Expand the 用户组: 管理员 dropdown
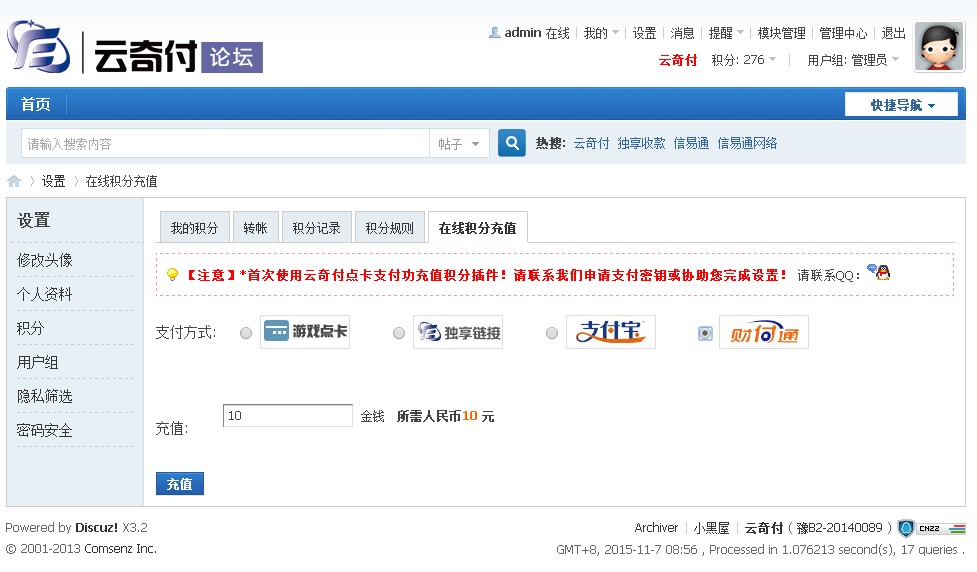The width and height of the screenshot is (977, 572). point(853,60)
